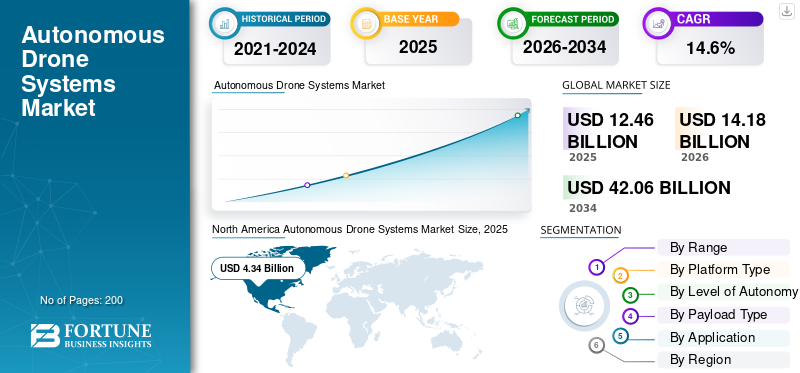Click the USD 4.34 Billion map label
This screenshot has width=800, height=373.
[257, 268]
